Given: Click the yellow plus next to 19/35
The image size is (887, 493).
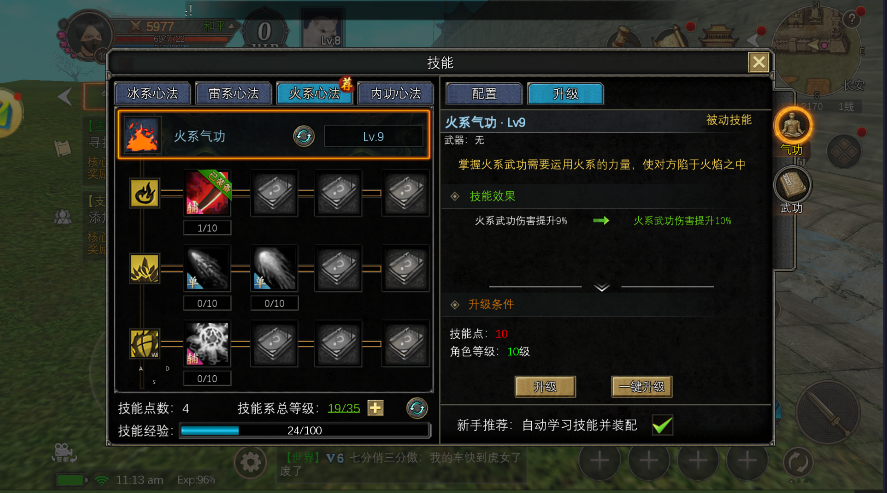Looking at the screenshot, I should 376,408.
